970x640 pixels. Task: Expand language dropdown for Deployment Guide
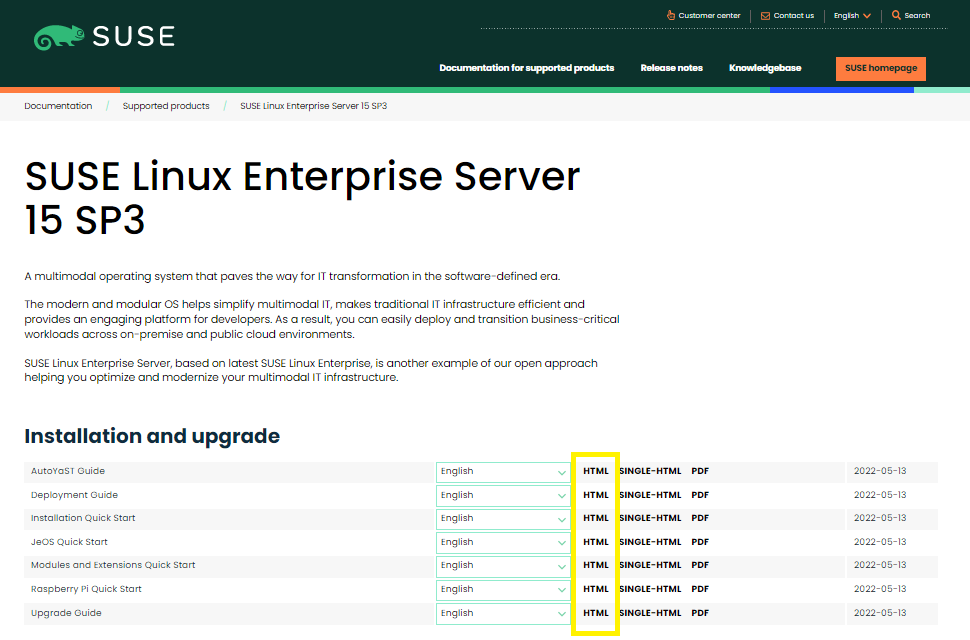tap(502, 495)
